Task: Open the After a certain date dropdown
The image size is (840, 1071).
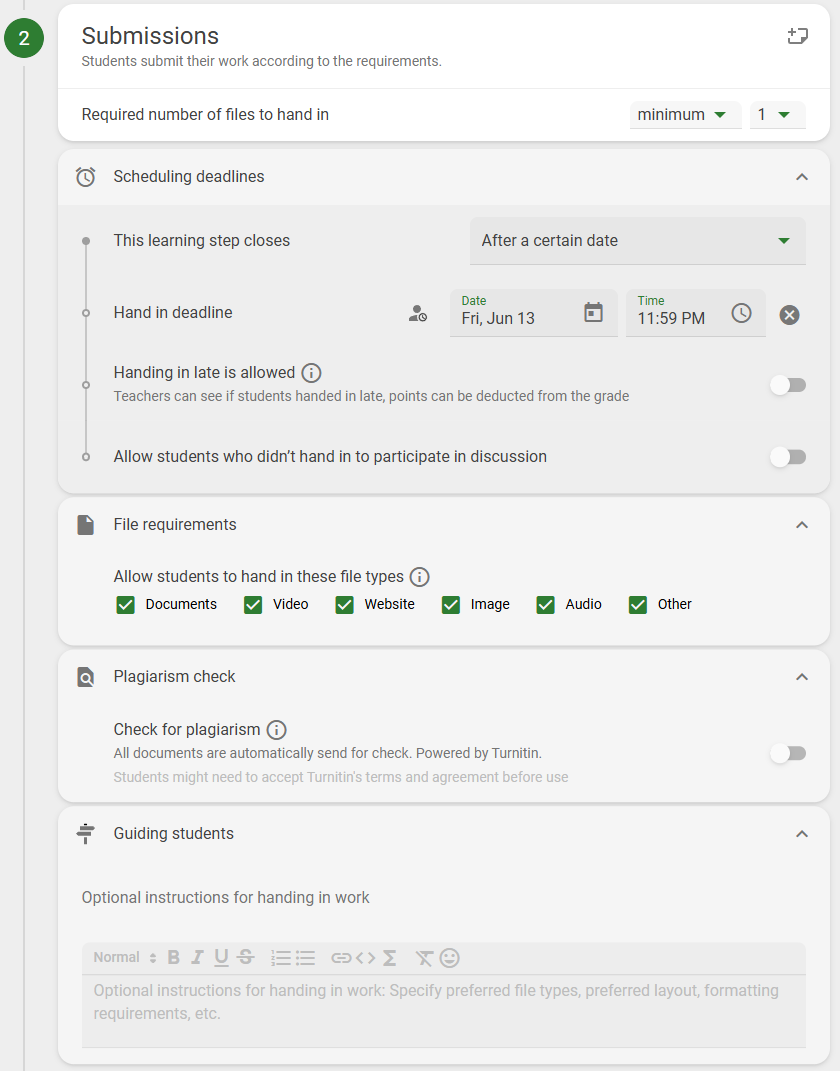Action: point(637,240)
